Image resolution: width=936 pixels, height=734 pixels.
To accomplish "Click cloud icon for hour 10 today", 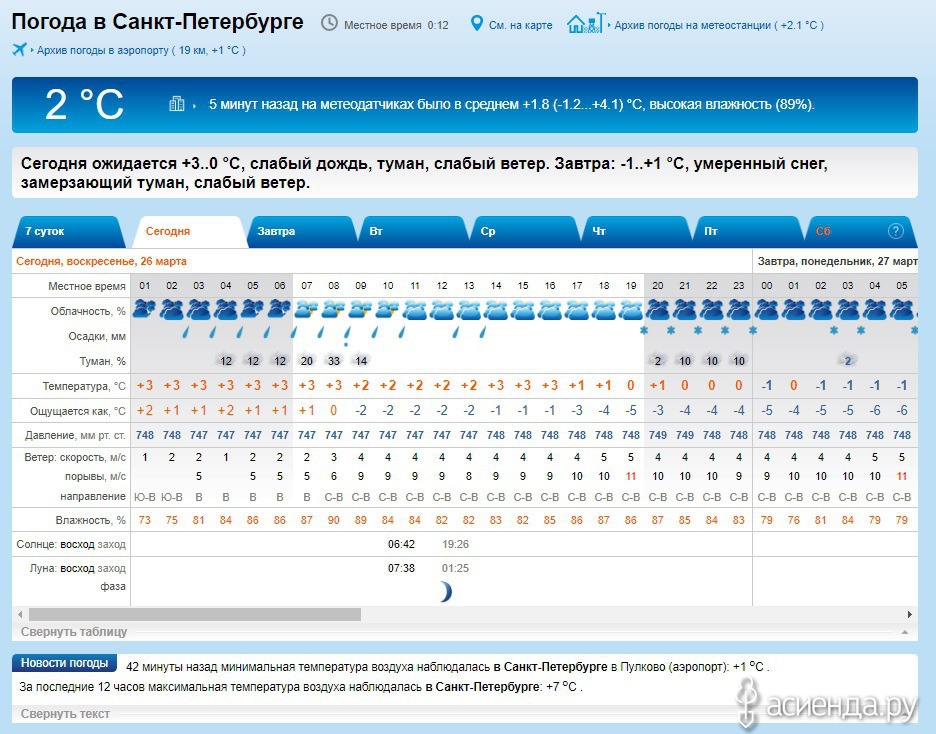I will 388,310.
